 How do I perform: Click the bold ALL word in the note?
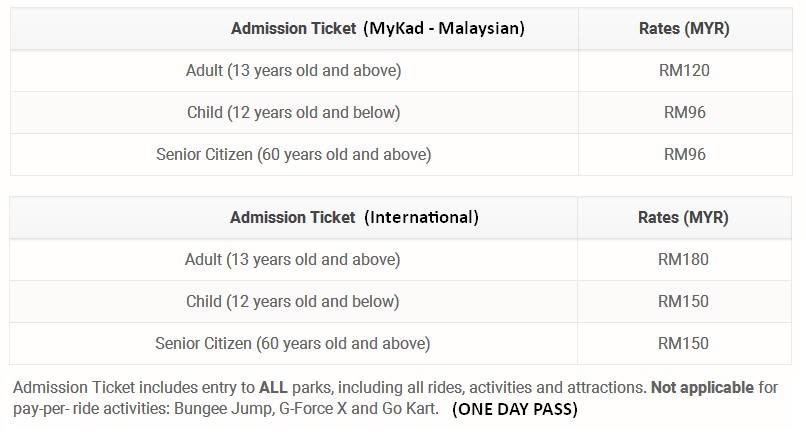tap(273, 388)
